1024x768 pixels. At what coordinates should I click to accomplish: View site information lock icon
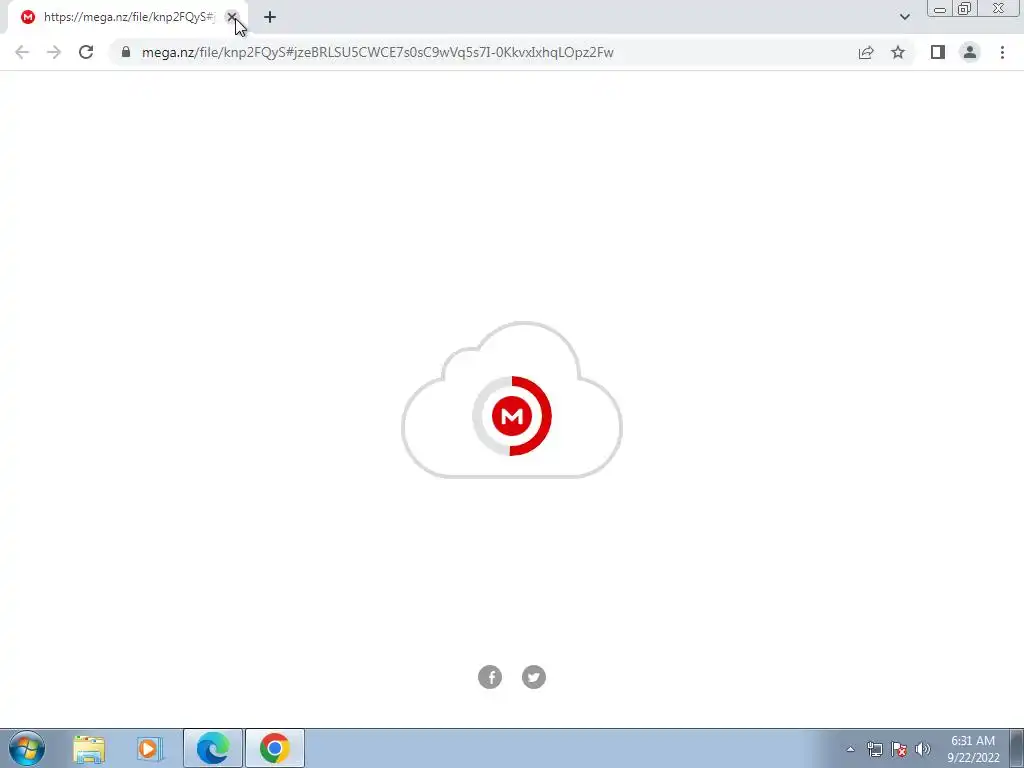click(x=126, y=52)
